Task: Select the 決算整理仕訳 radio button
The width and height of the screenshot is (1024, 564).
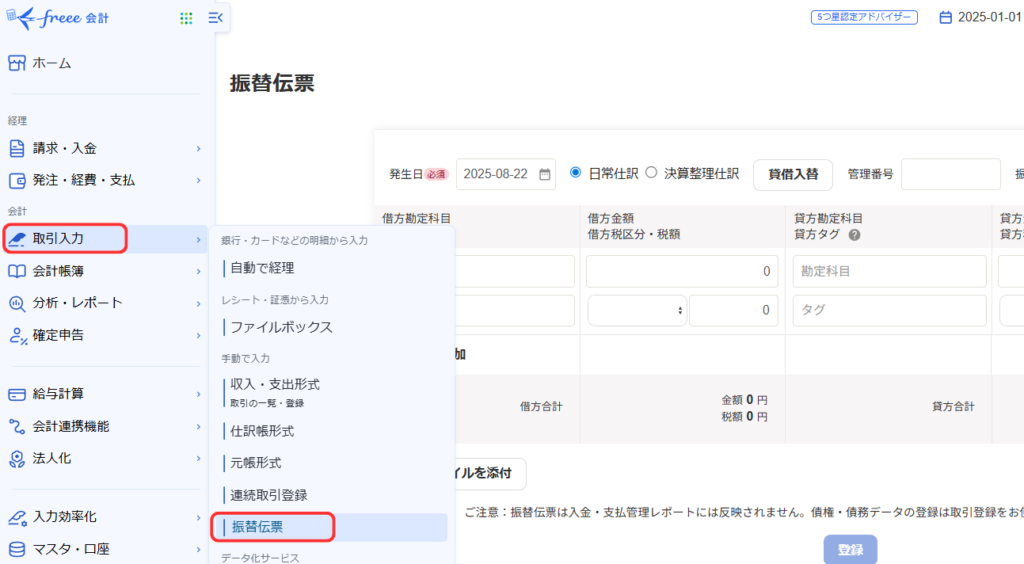Action: point(651,172)
